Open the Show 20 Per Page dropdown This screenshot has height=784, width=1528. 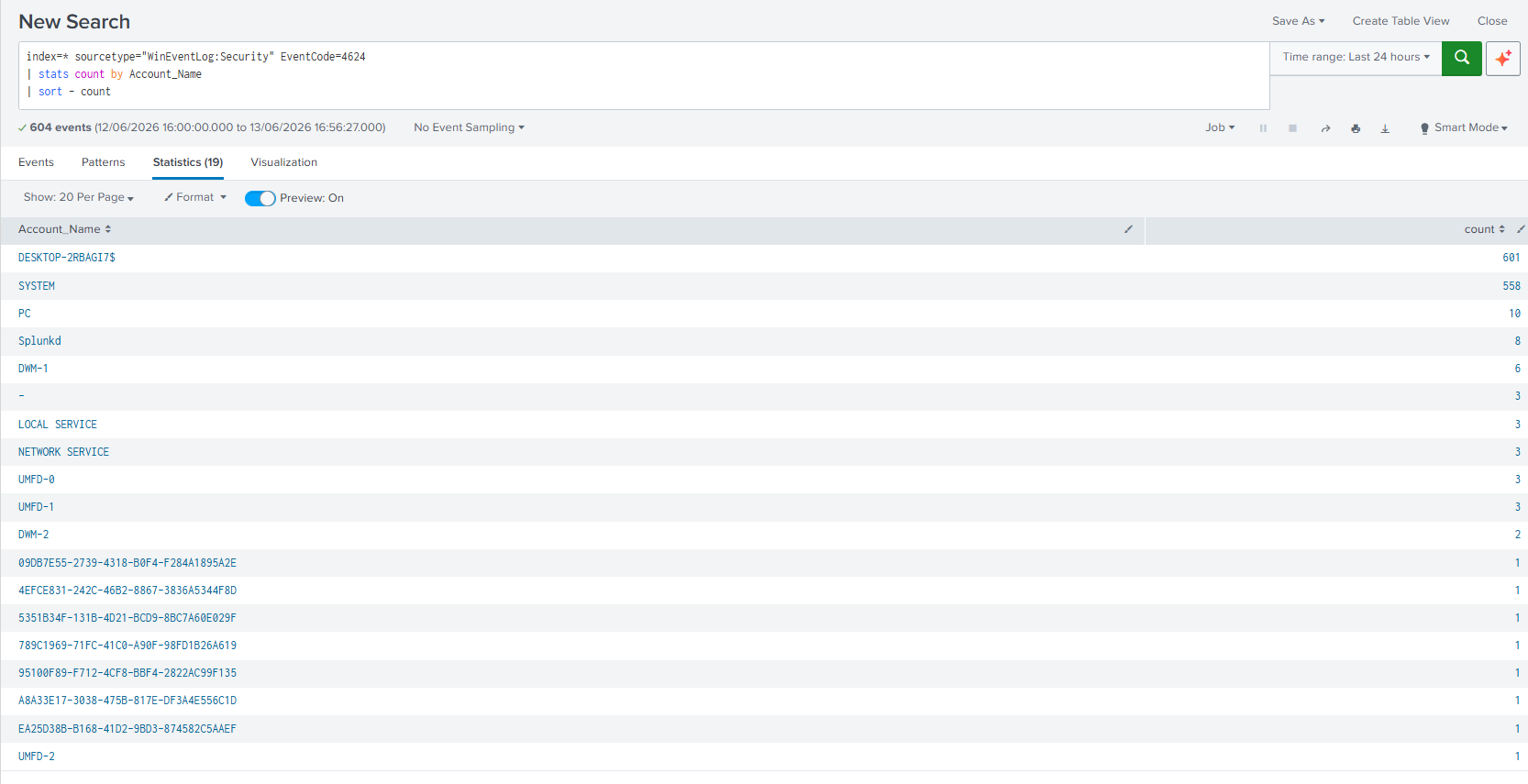point(78,197)
